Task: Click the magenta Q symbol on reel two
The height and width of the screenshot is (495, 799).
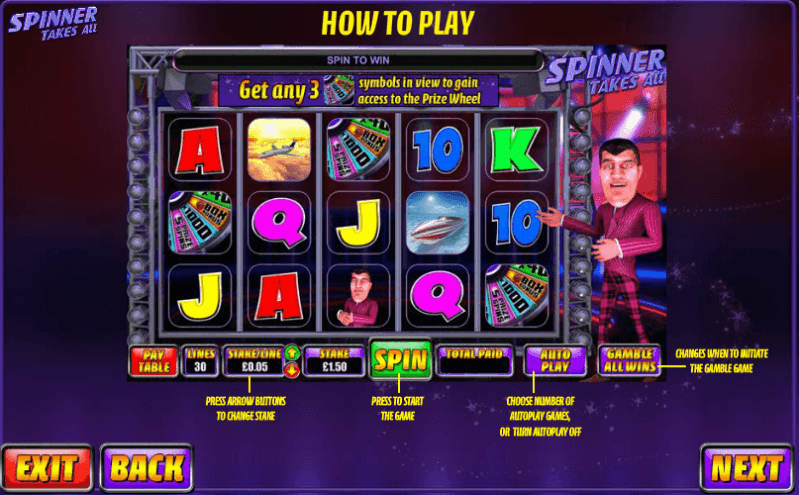Action: click(279, 222)
